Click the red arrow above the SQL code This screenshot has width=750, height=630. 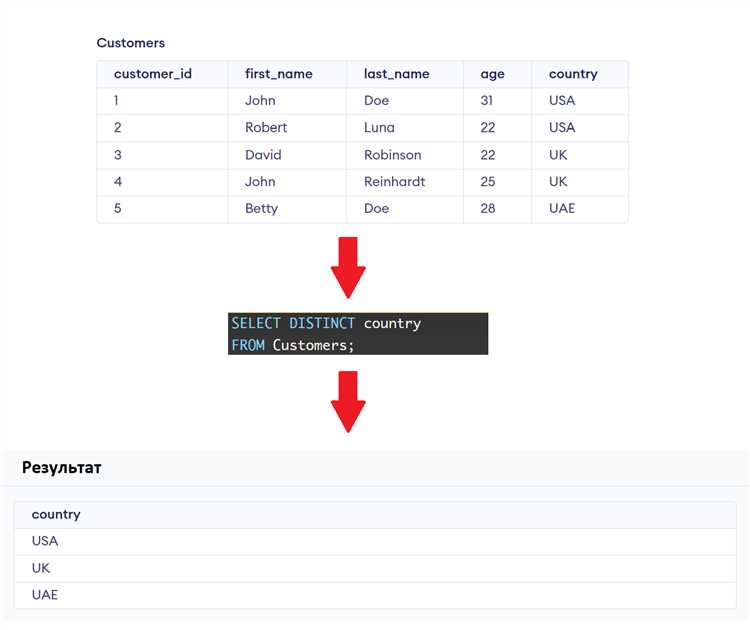[x=348, y=267]
